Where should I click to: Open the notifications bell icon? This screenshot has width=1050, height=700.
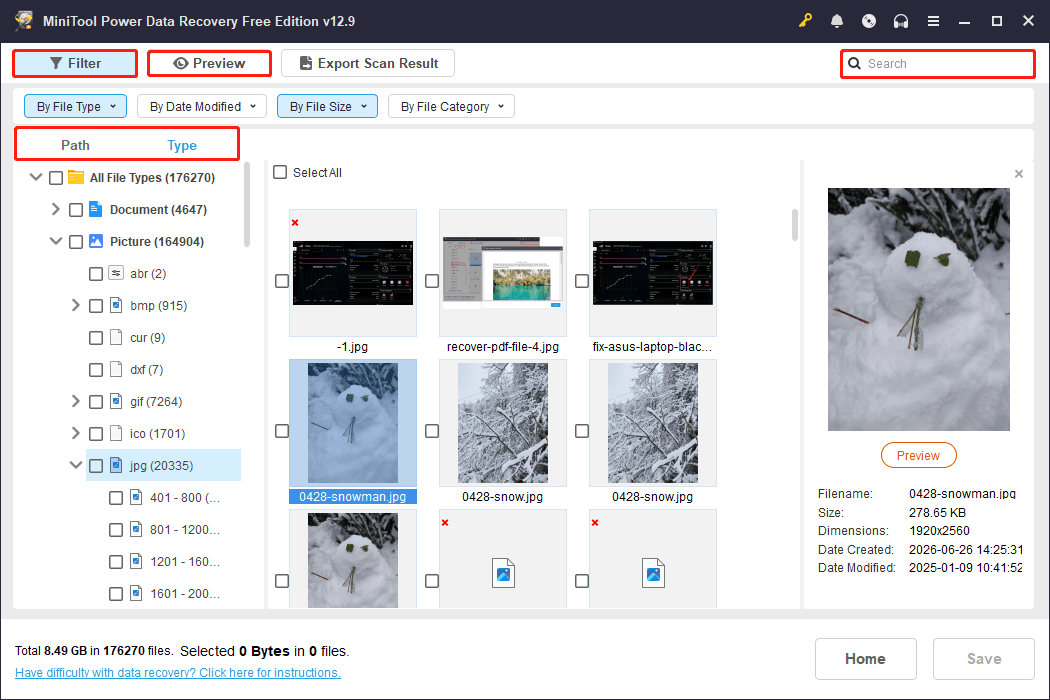pos(836,21)
